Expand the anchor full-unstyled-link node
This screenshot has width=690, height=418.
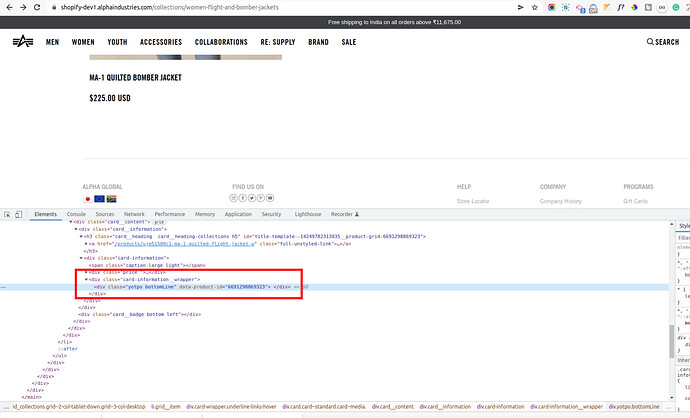87,244
